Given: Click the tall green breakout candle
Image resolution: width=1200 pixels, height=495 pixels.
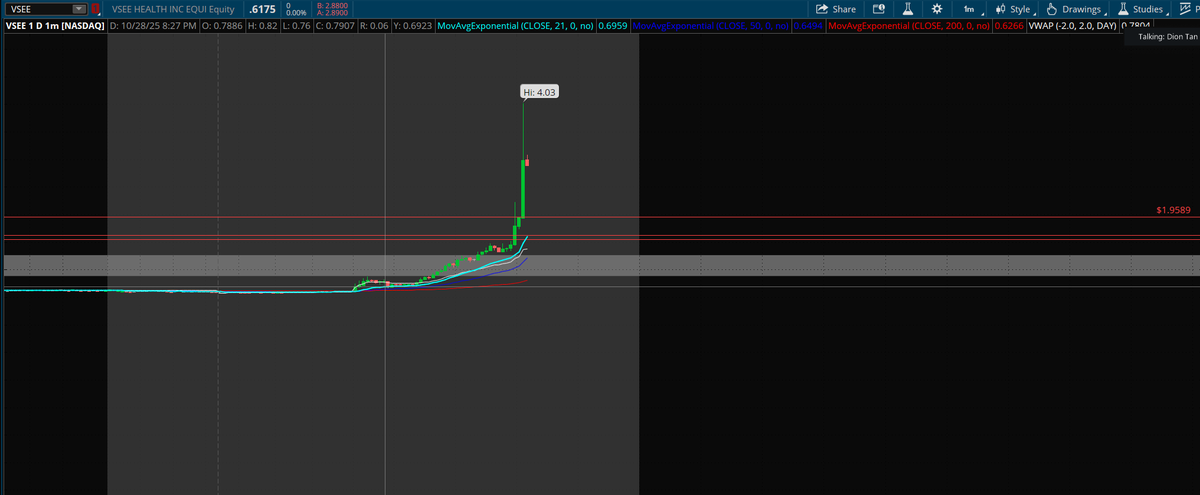Looking at the screenshot, I should [x=523, y=187].
